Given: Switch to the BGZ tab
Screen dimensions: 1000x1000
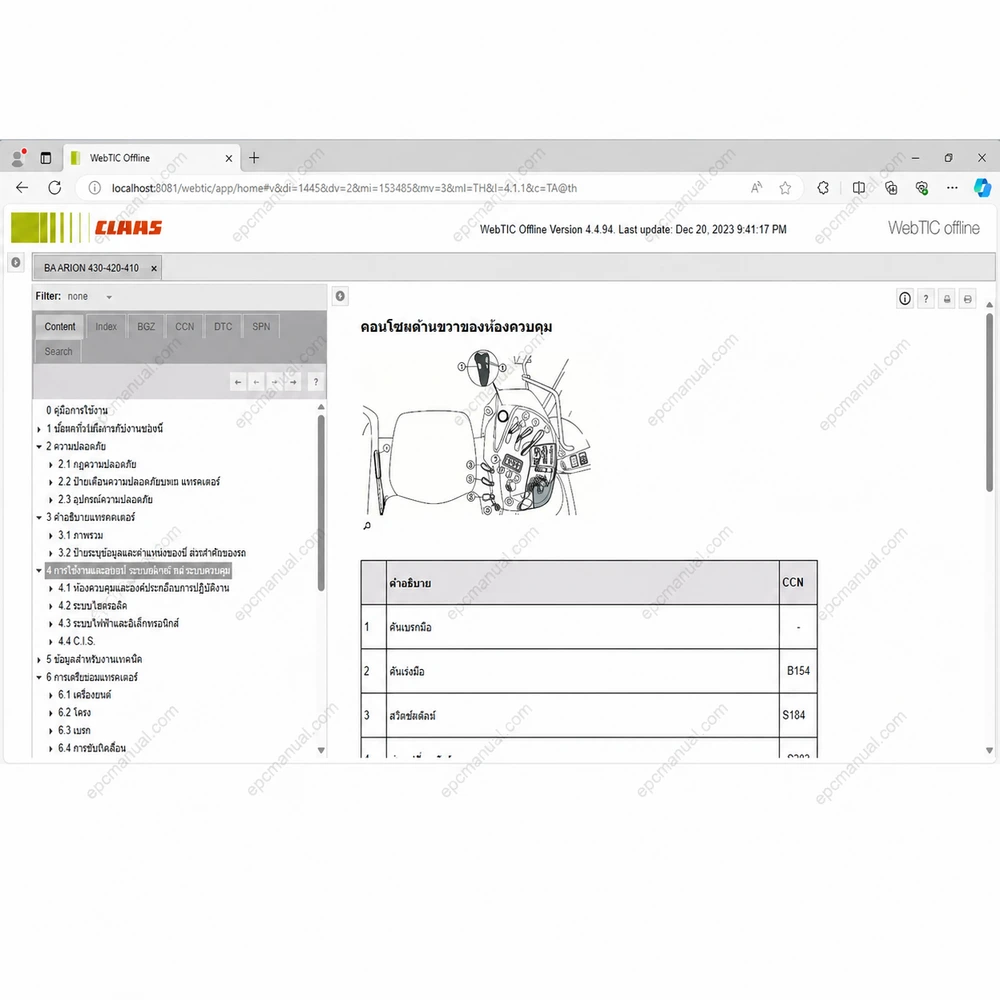Looking at the screenshot, I should tap(146, 327).
